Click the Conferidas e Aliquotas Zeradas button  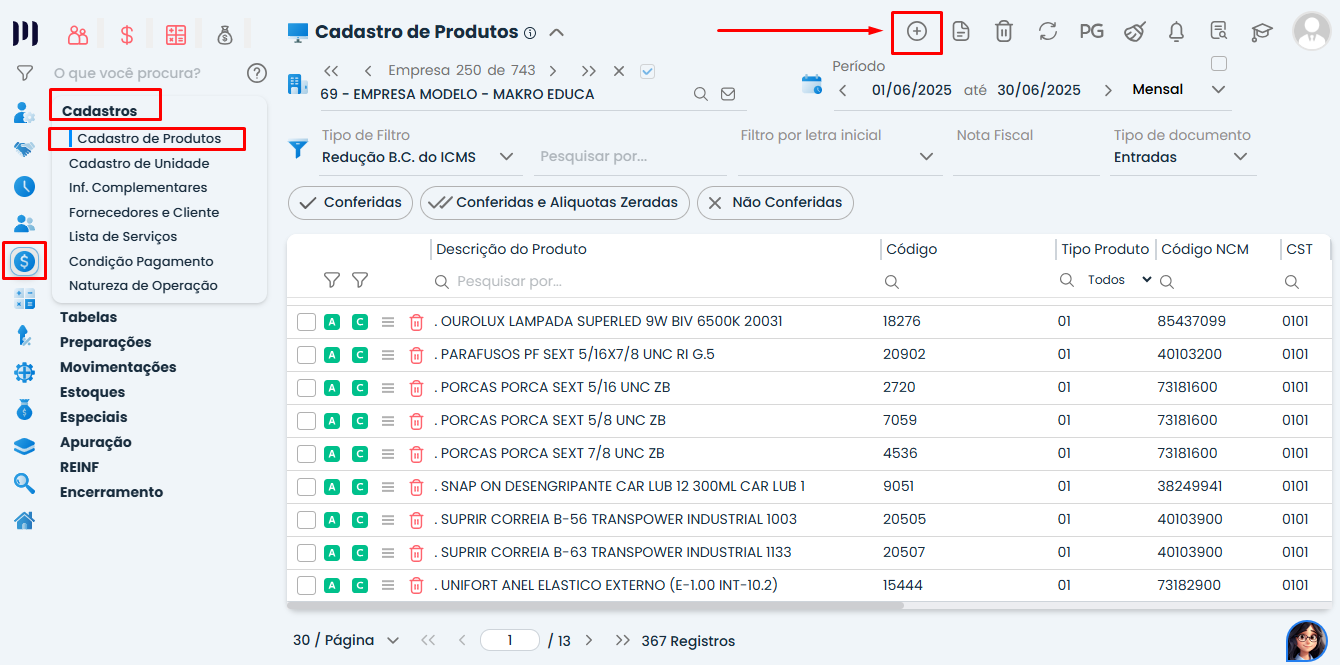pos(554,203)
